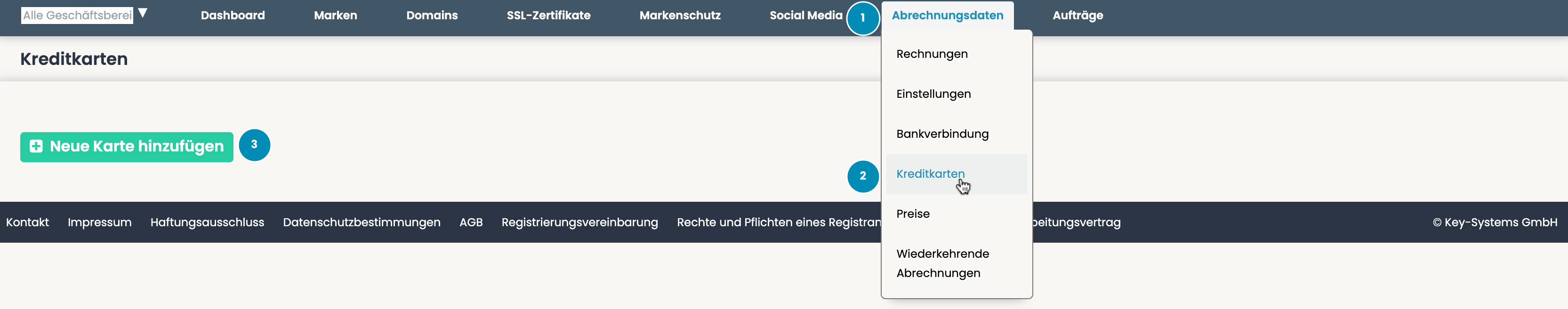Open the Dashboard menu item
This screenshot has width=1568, height=309.
point(233,15)
